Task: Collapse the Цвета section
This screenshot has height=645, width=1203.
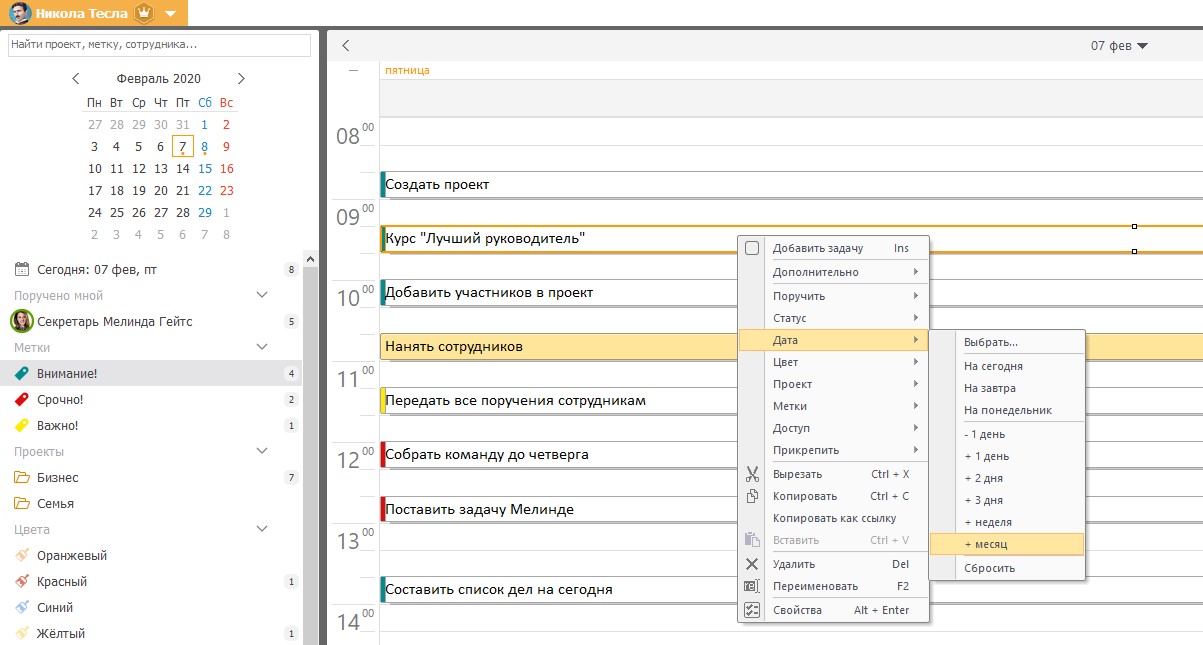Action: [x=262, y=530]
